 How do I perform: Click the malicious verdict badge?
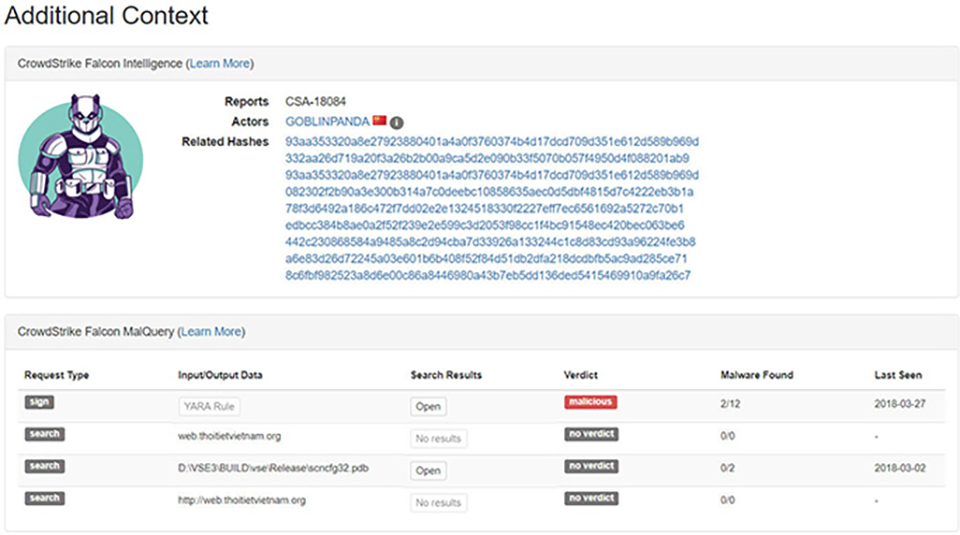[x=590, y=402]
